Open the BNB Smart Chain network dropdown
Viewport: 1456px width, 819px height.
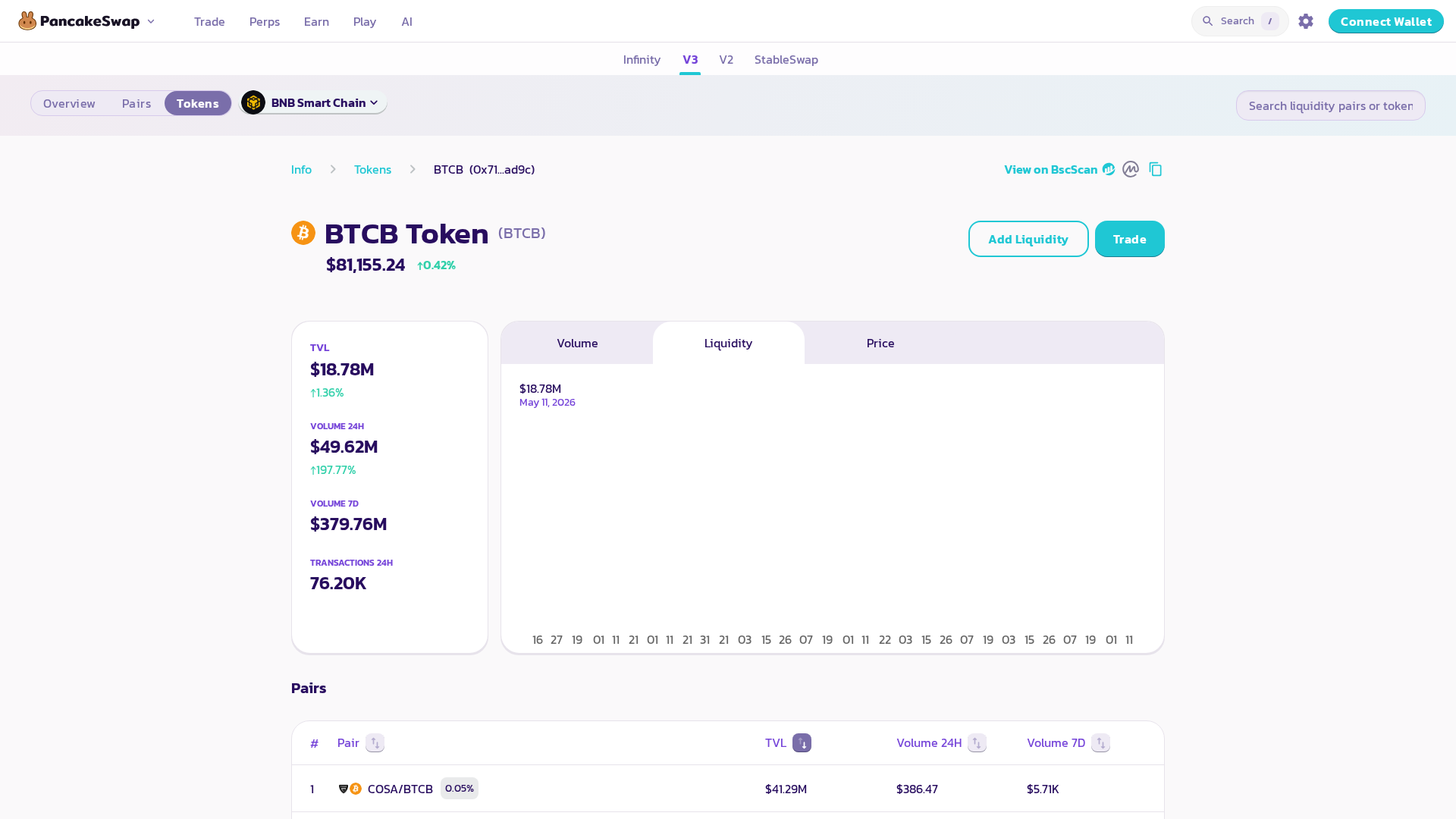313,102
